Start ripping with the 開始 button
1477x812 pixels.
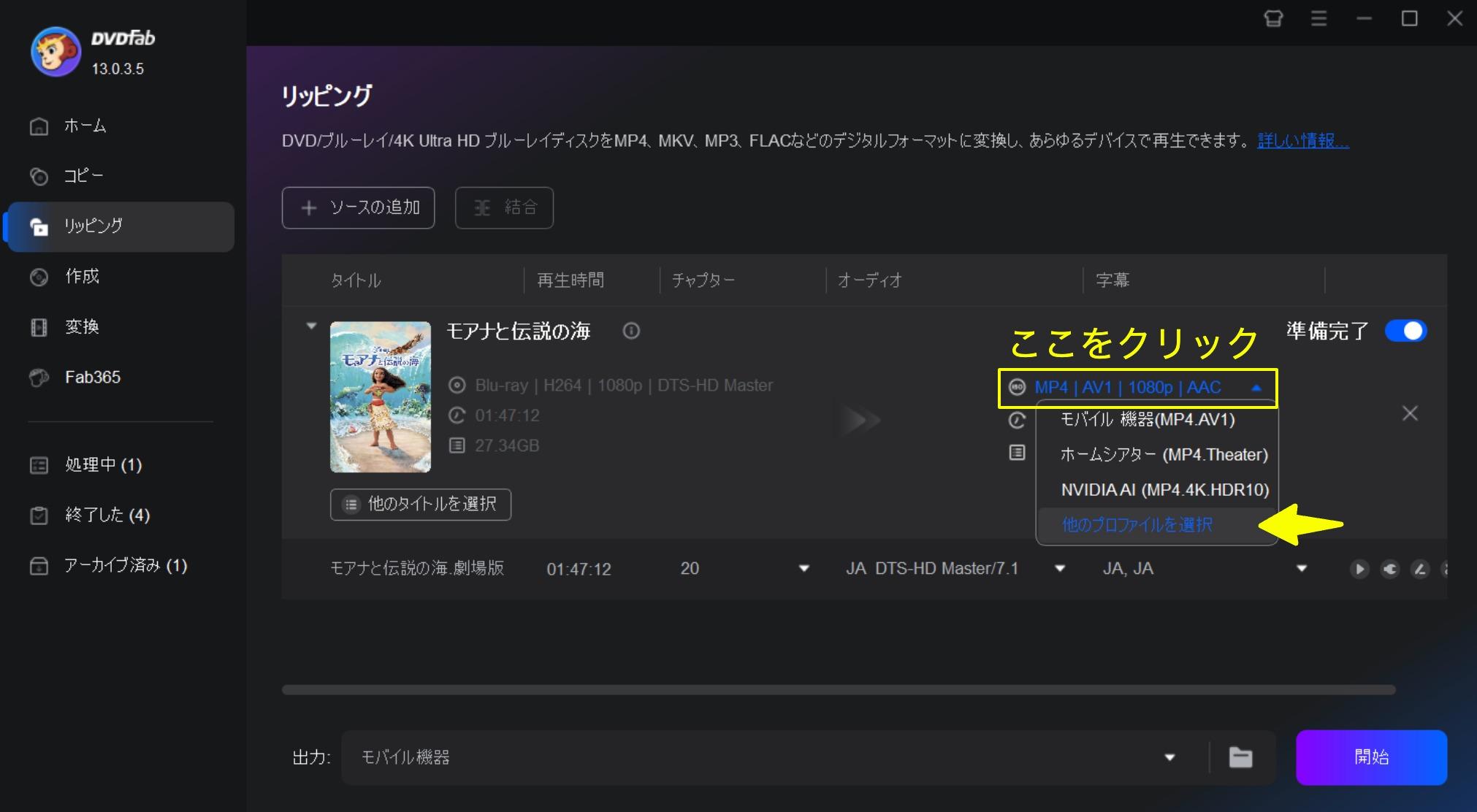(x=1371, y=757)
